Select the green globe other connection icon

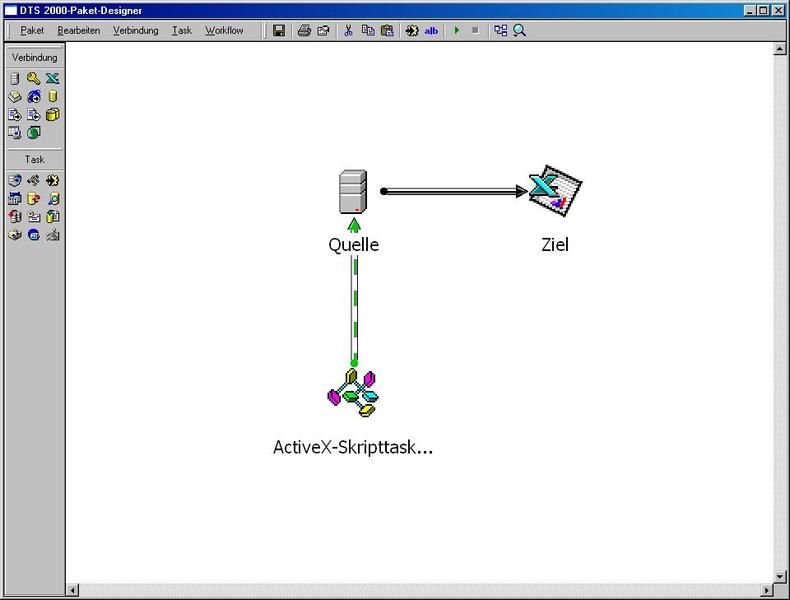click(x=34, y=133)
